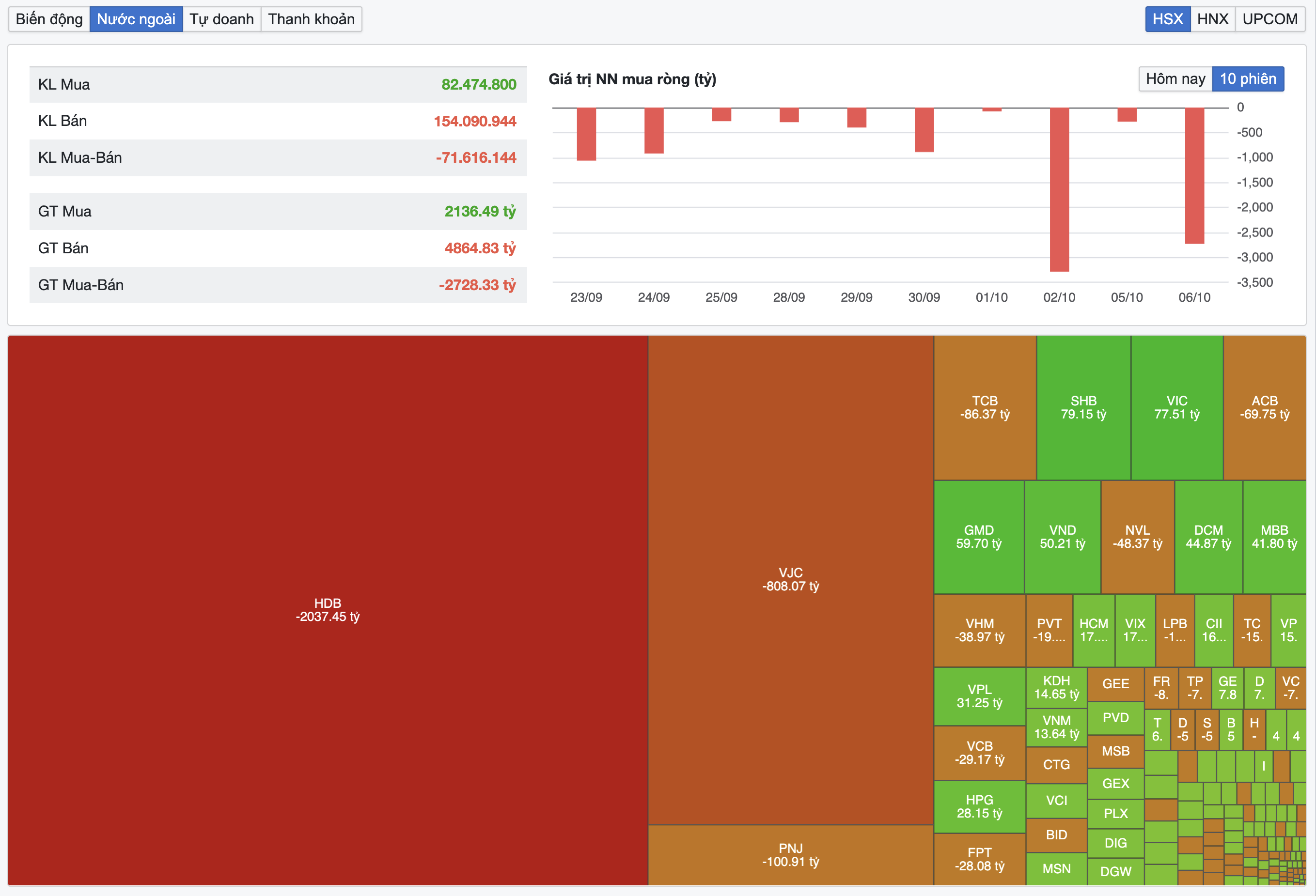Viewport: 1316px width, 896px height.
Task: Click the FPT -28.08 tỷ tile
Action: (980, 860)
